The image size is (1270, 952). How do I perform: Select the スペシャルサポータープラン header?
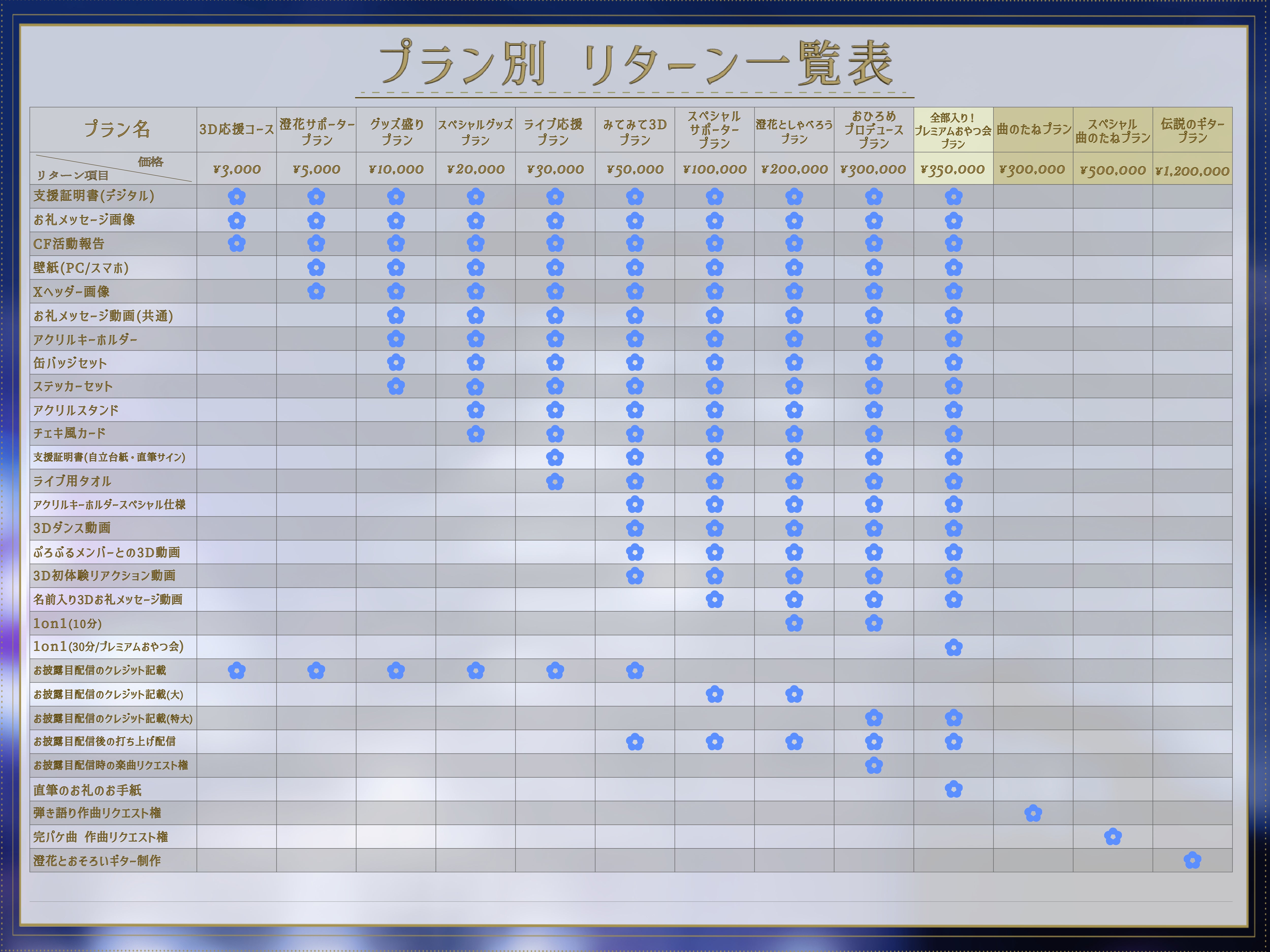click(x=715, y=130)
